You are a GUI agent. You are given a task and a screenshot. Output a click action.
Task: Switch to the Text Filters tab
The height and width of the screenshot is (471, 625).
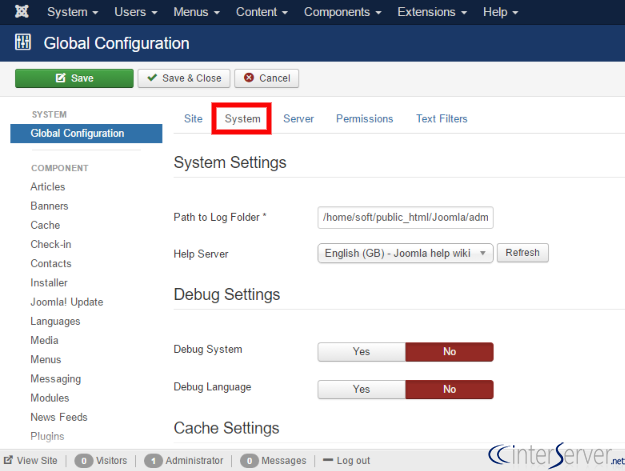pyautogui.click(x=442, y=119)
